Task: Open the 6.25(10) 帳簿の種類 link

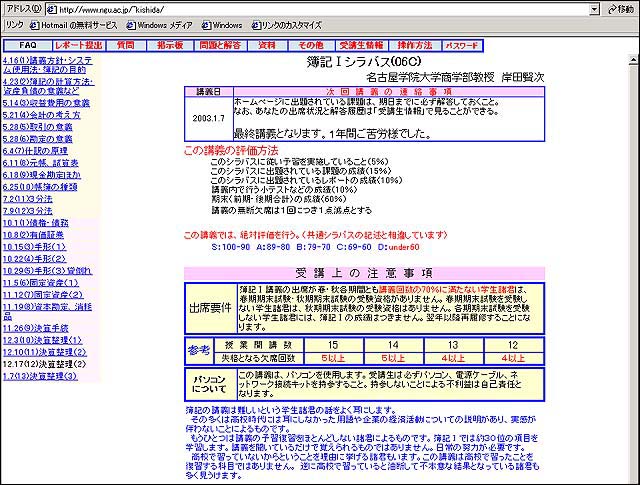Action: [40, 187]
